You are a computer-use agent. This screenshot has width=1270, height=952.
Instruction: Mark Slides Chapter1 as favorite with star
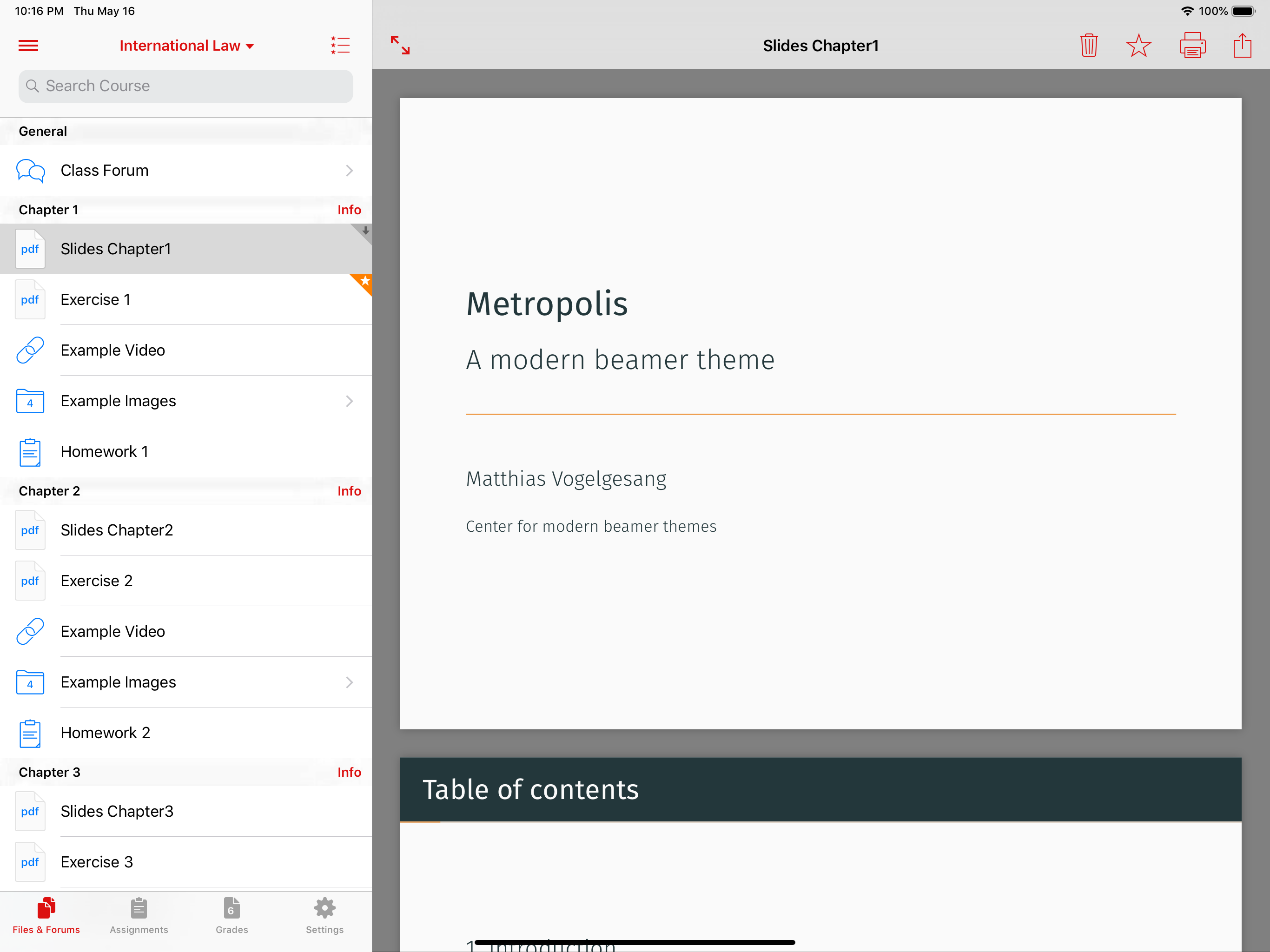pos(1138,46)
